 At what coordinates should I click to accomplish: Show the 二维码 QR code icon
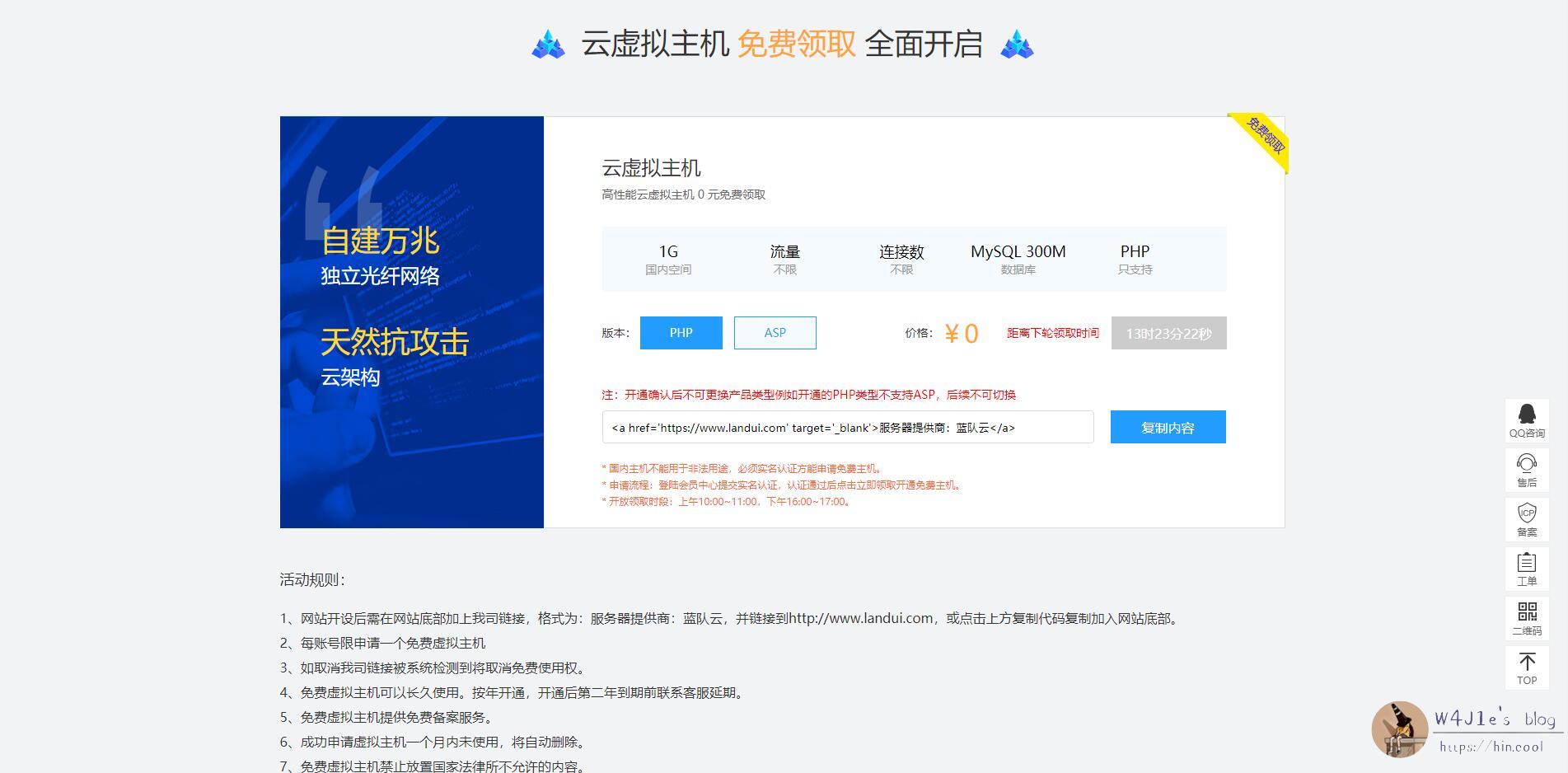tap(1527, 617)
